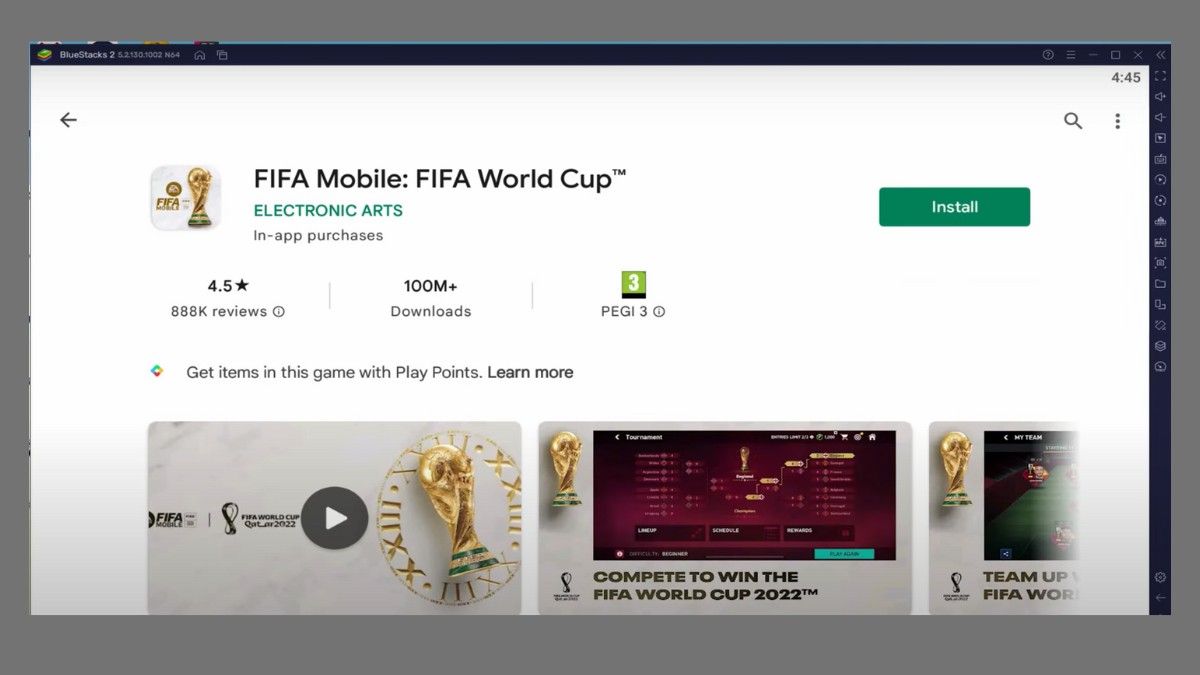
Task: Click the info icon beside 888K reviews
Action: pyautogui.click(x=279, y=312)
